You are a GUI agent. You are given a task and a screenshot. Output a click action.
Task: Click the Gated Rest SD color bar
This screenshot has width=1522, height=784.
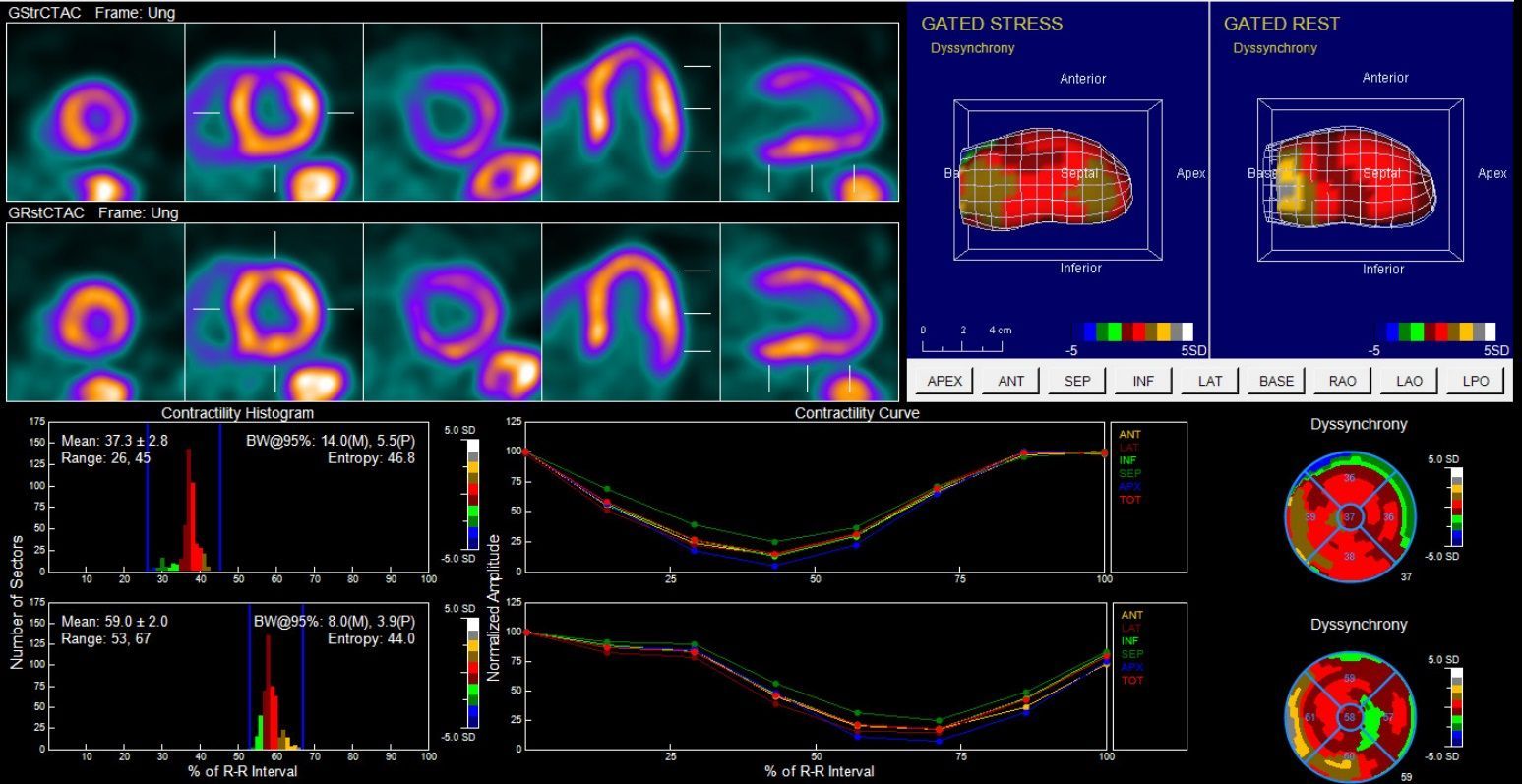point(1433,332)
